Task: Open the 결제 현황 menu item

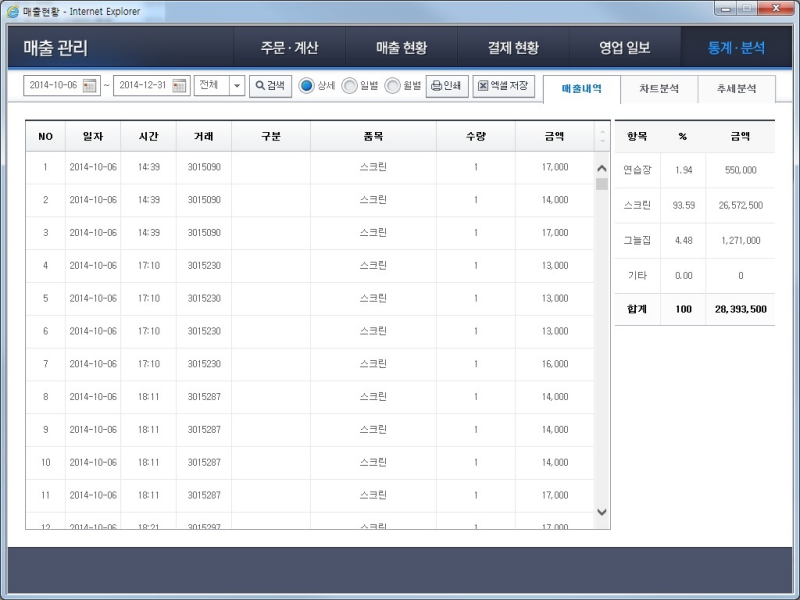Action: pyautogui.click(x=512, y=46)
